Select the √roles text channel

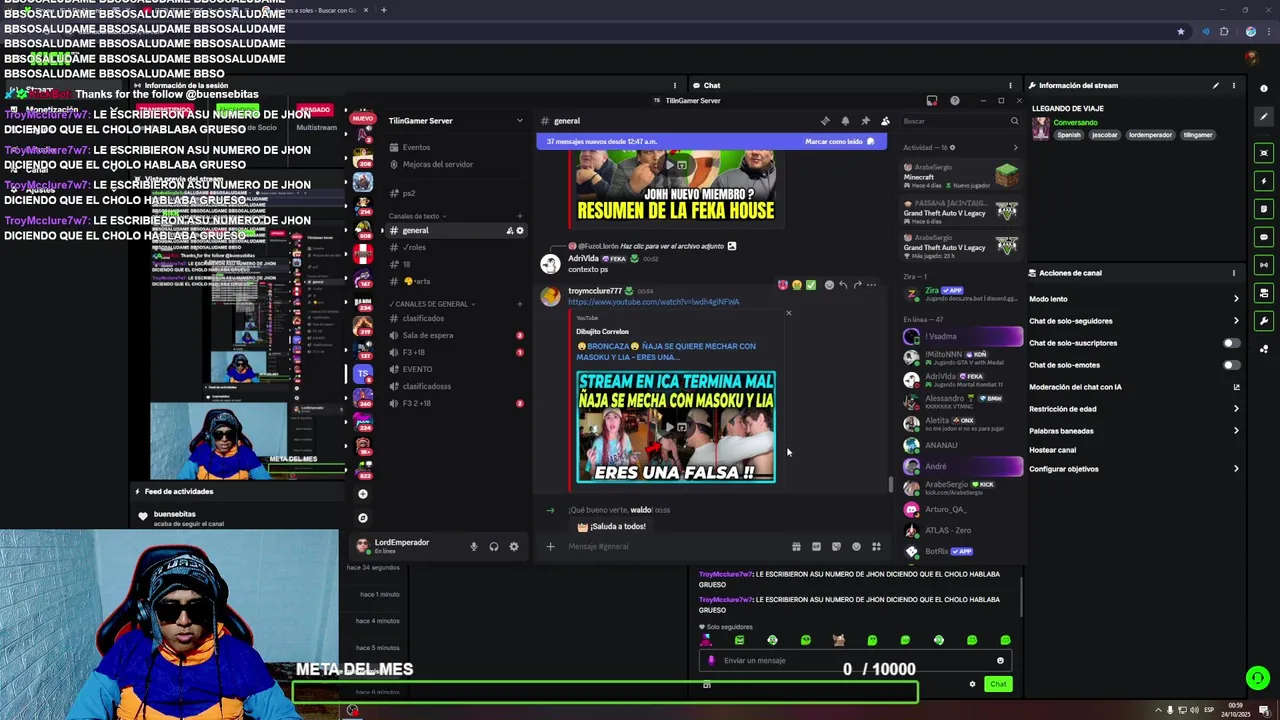[x=455, y=247]
